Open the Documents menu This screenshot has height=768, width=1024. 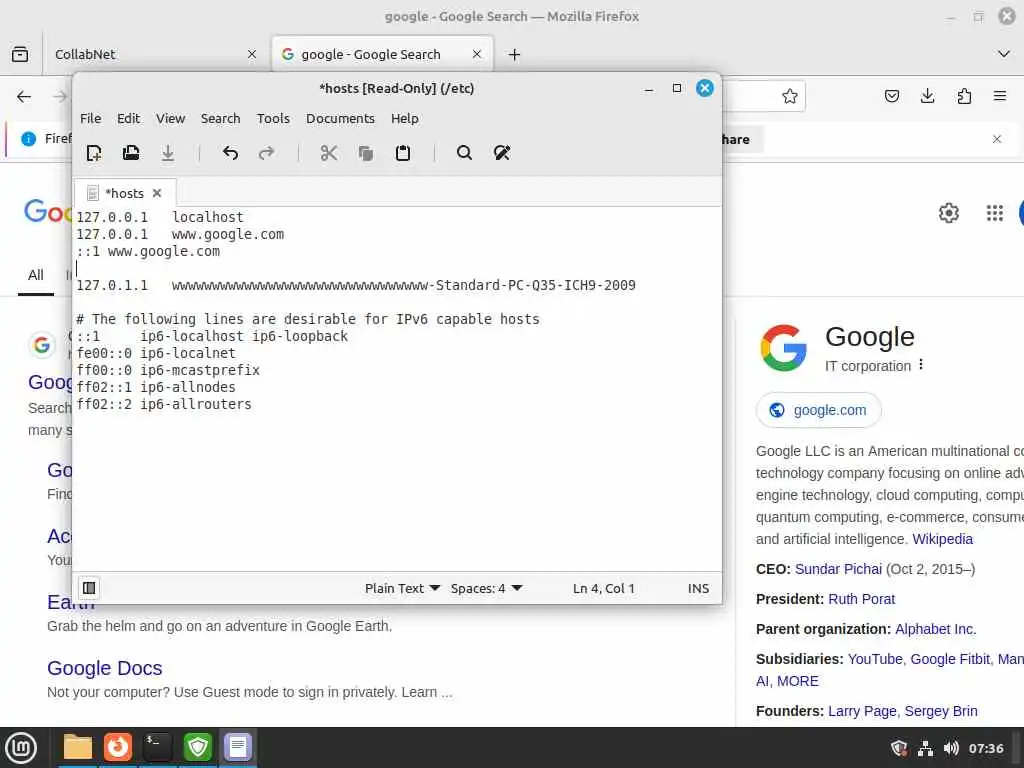pos(340,118)
